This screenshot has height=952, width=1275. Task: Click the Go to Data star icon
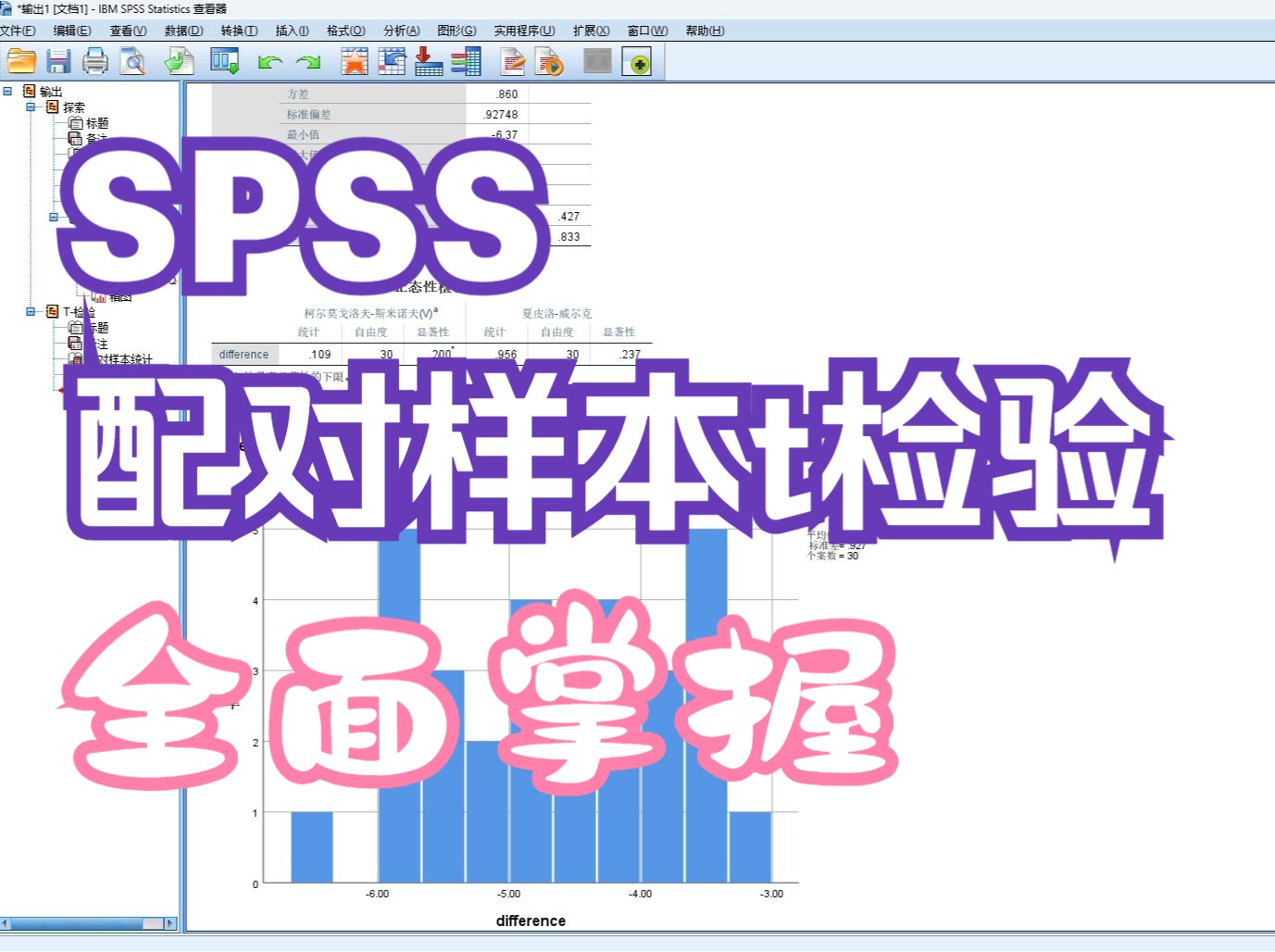coord(354,62)
